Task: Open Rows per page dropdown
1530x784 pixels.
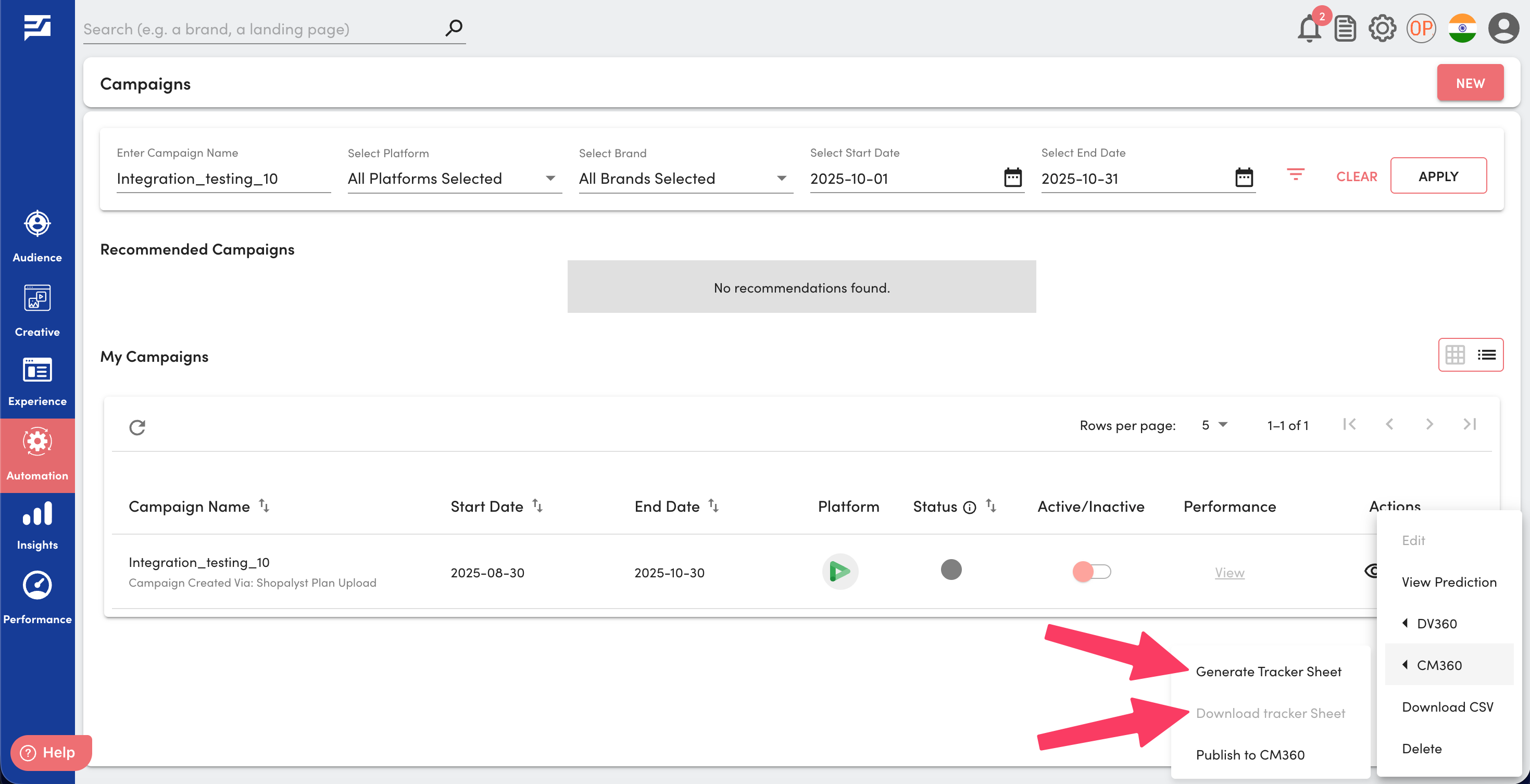Action: [1214, 425]
